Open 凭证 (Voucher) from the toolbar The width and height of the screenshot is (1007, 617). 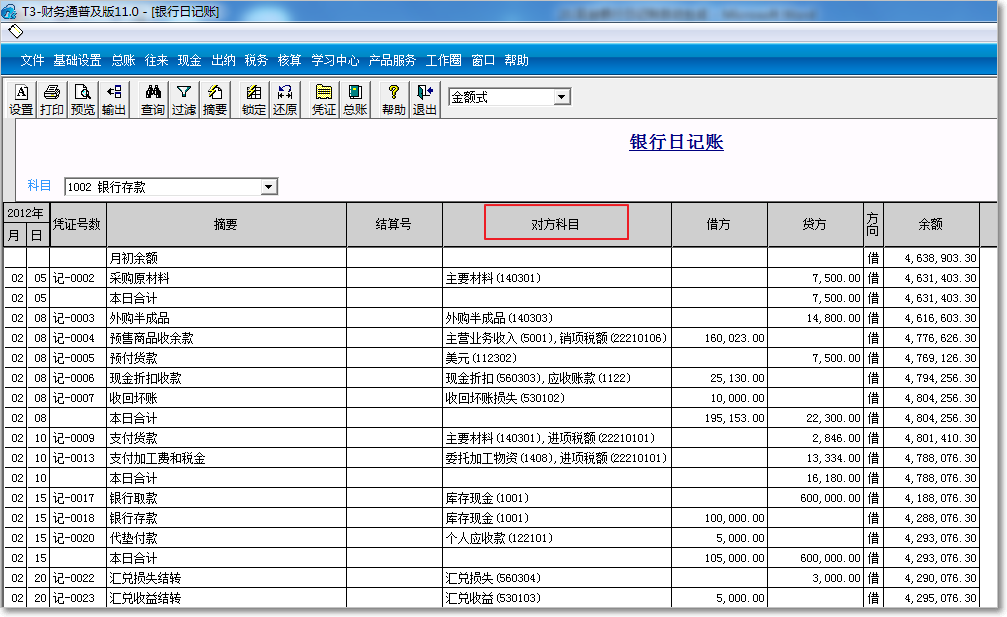(324, 100)
